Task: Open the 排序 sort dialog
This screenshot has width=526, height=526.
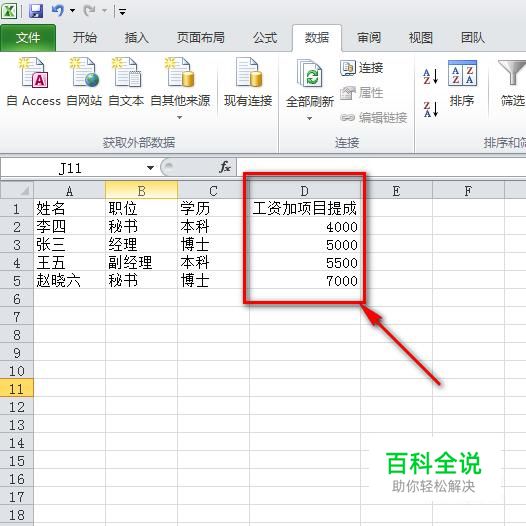Action: point(462,83)
